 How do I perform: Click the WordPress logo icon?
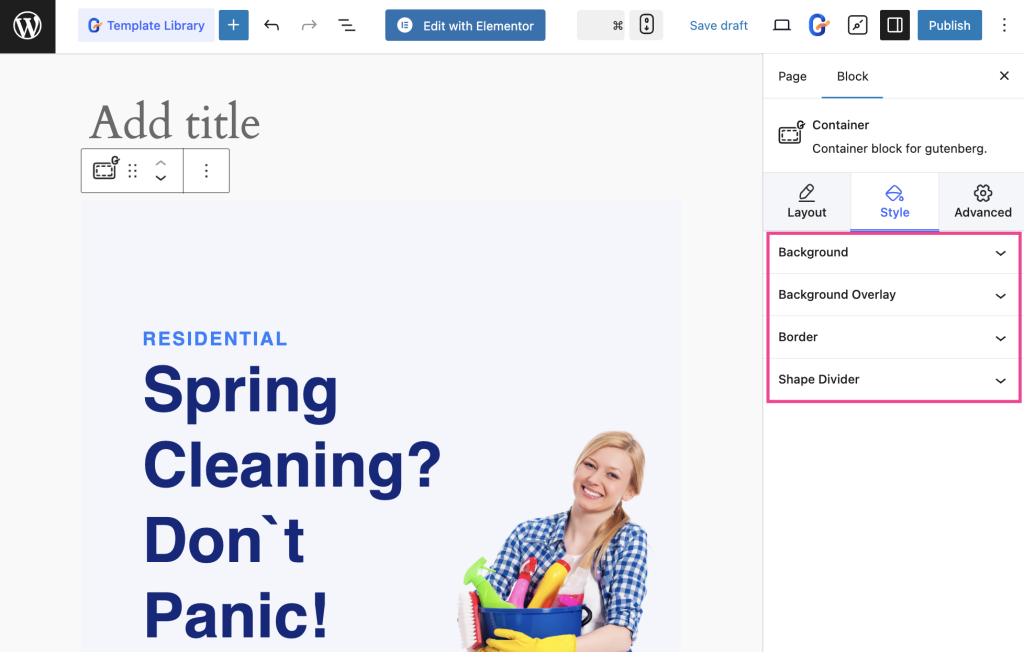click(27, 25)
